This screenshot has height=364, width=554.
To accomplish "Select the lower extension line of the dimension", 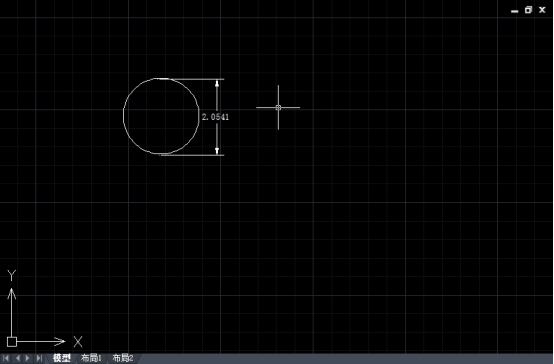I will [193, 155].
